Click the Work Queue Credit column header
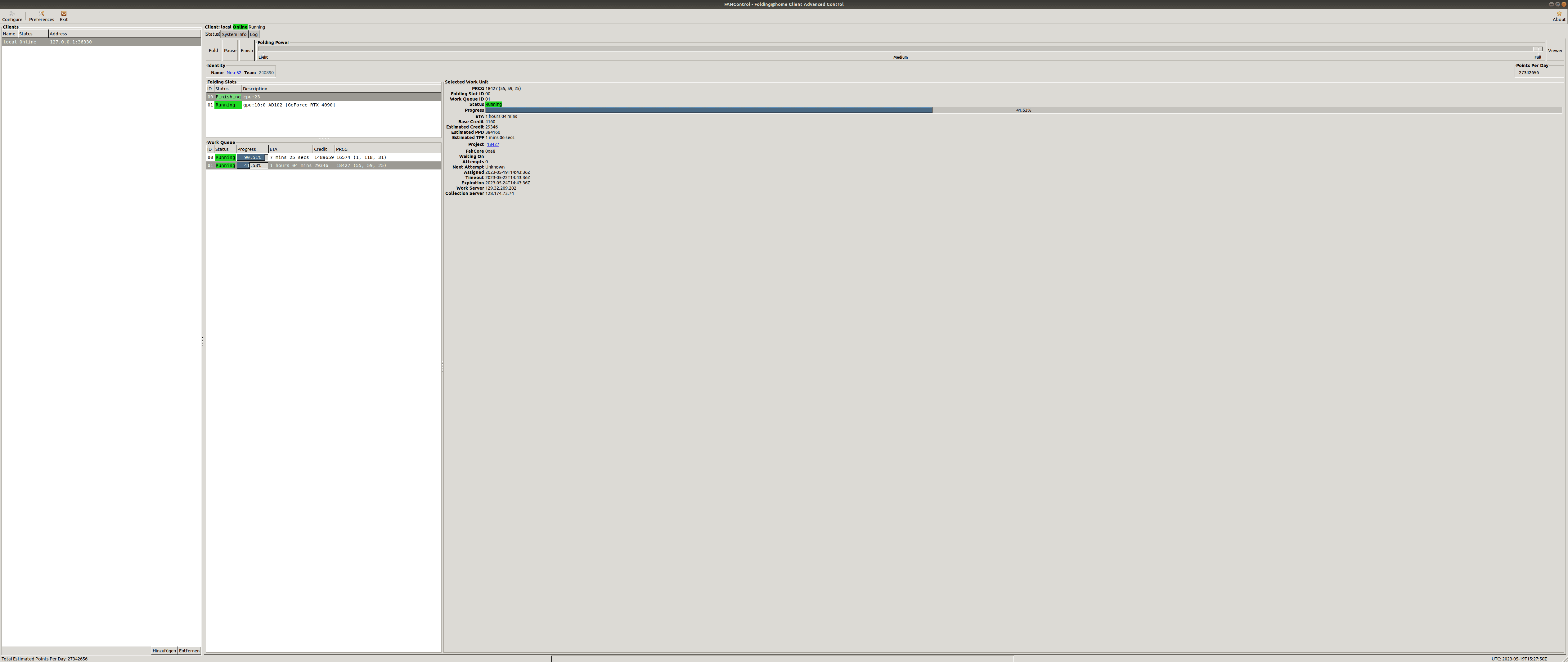 click(323, 149)
